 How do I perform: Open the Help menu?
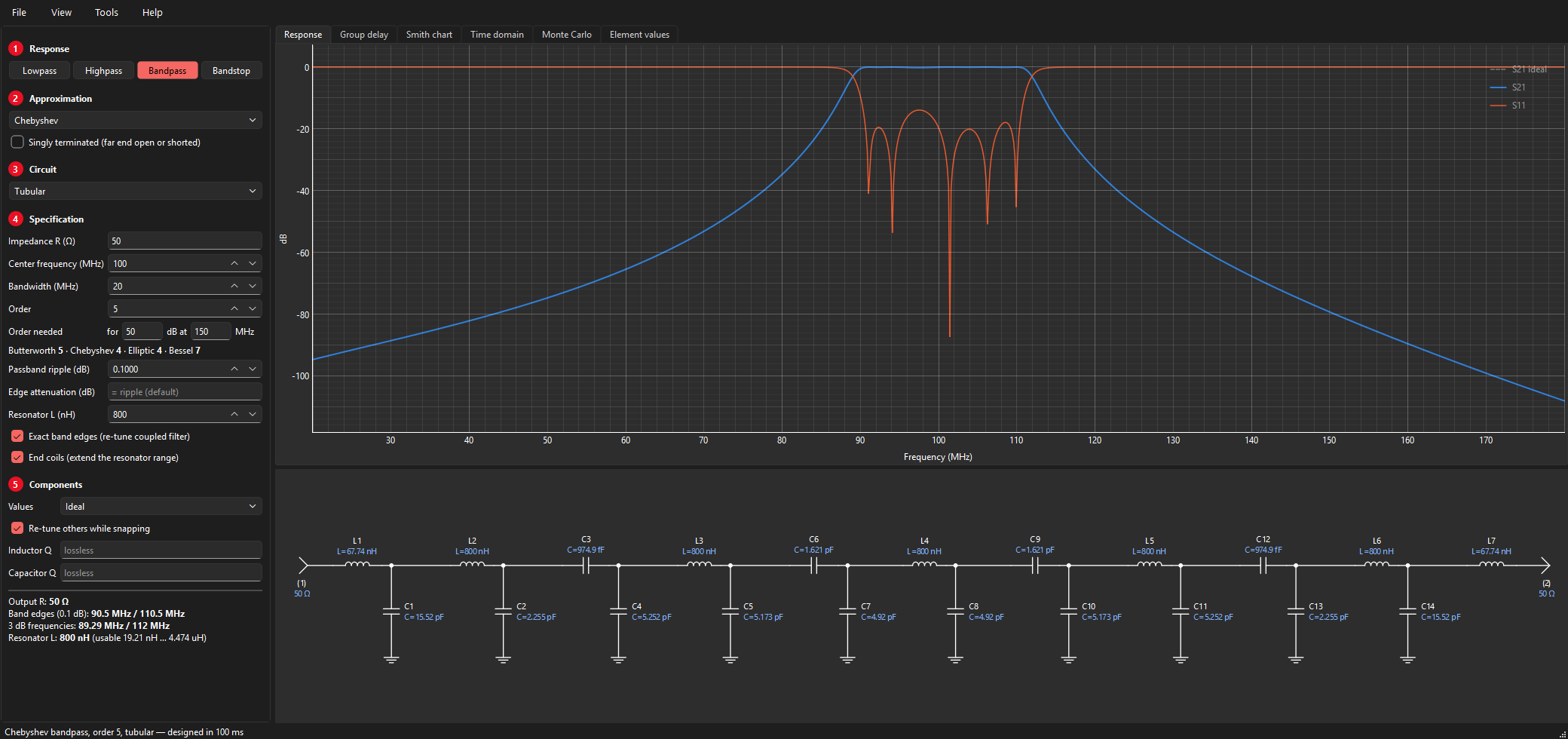152,12
